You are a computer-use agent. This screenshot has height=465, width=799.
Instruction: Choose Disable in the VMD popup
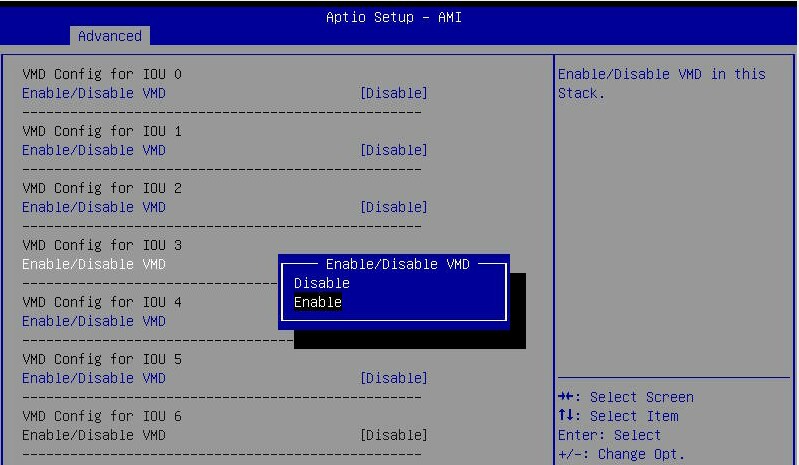321,283
